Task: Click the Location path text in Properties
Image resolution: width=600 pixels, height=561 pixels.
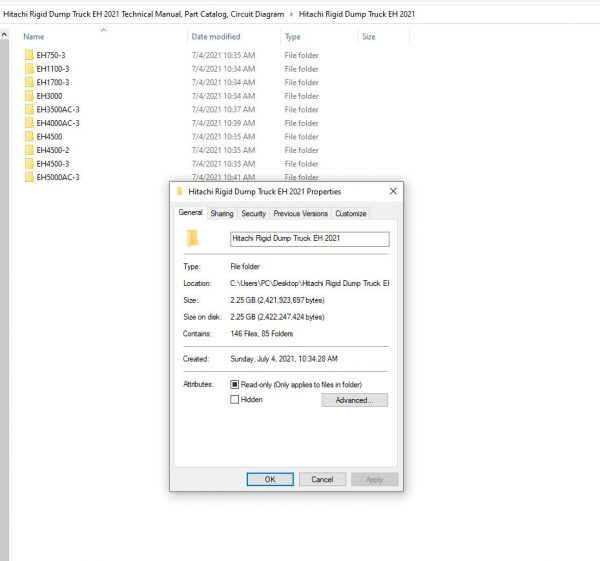Action: click(x=310, y=283)
